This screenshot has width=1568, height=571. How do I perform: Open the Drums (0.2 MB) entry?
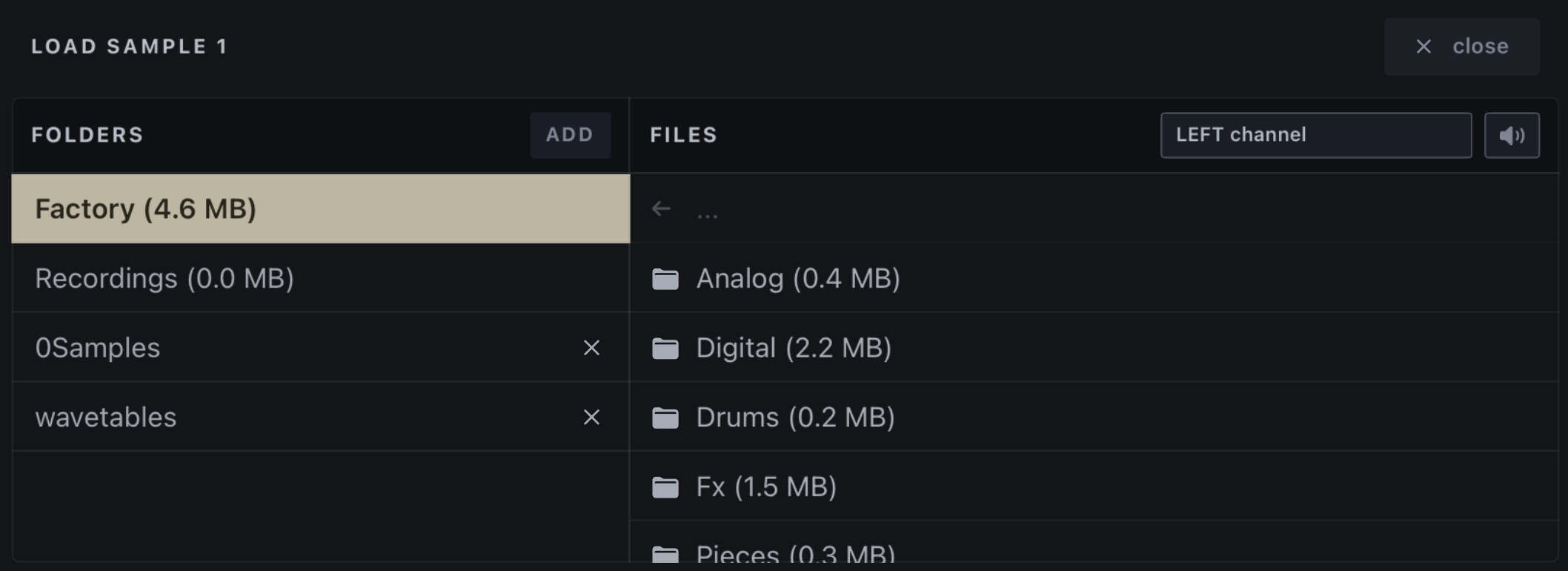click(1094, 417)
